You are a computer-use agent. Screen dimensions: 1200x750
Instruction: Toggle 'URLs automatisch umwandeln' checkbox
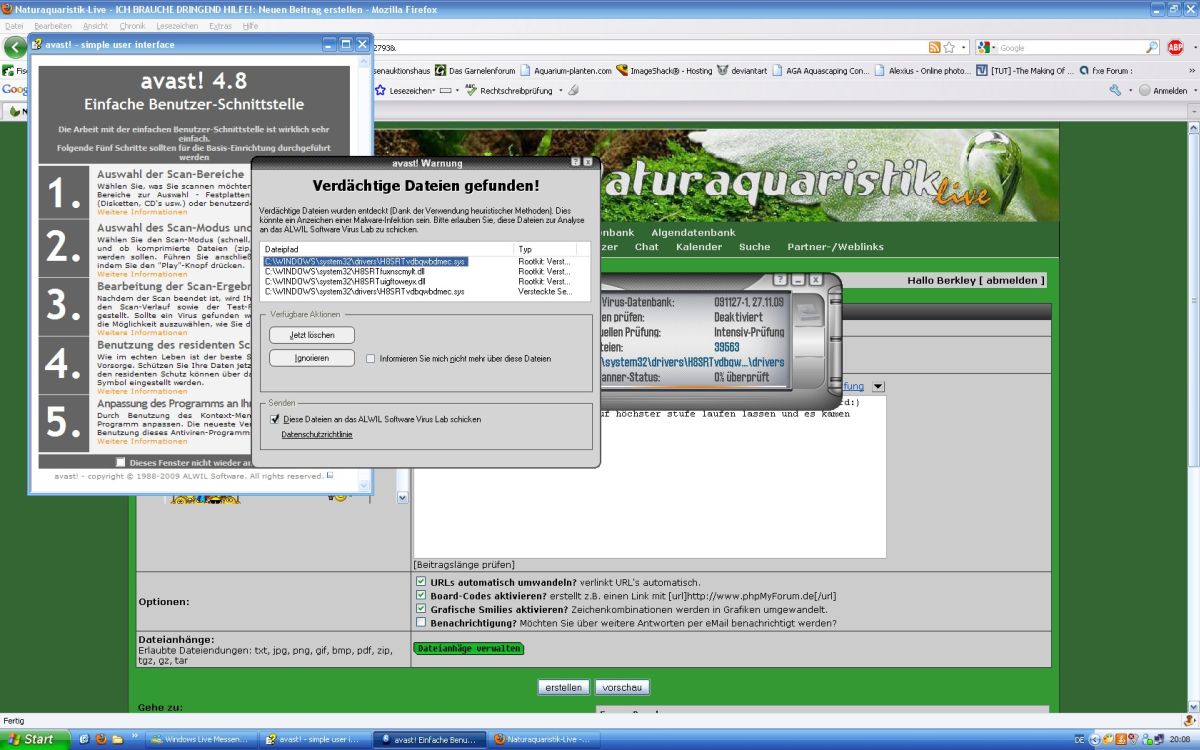[x=421, y=581]
